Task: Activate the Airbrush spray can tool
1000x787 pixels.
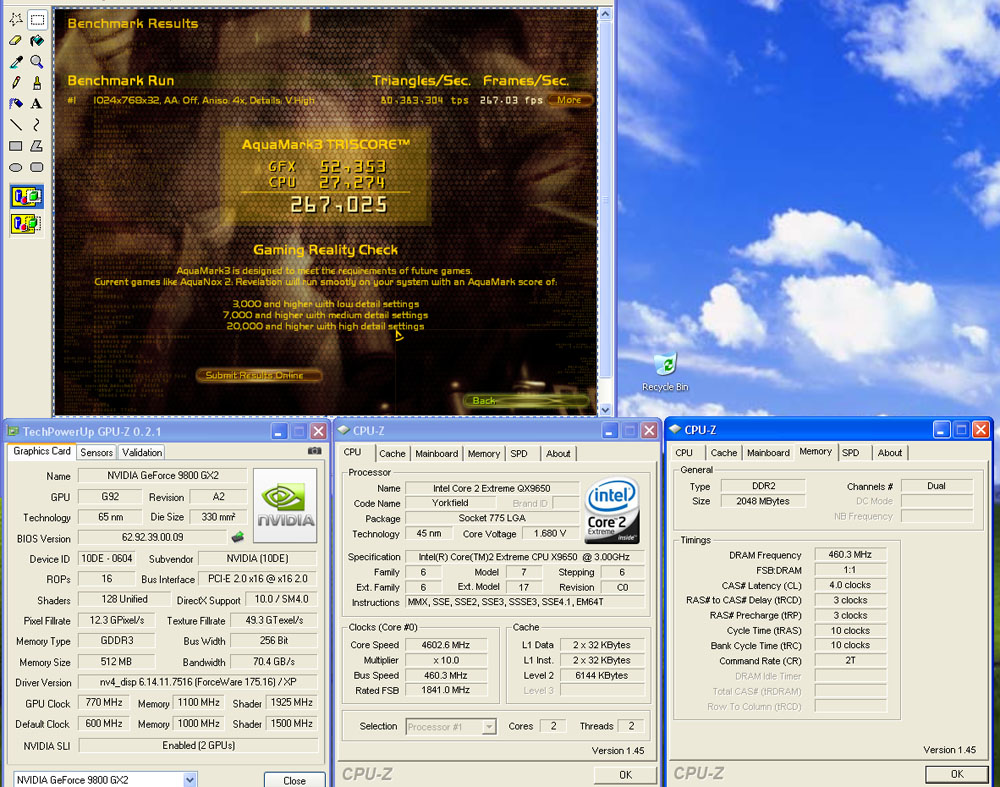Action: coord(16,103)
